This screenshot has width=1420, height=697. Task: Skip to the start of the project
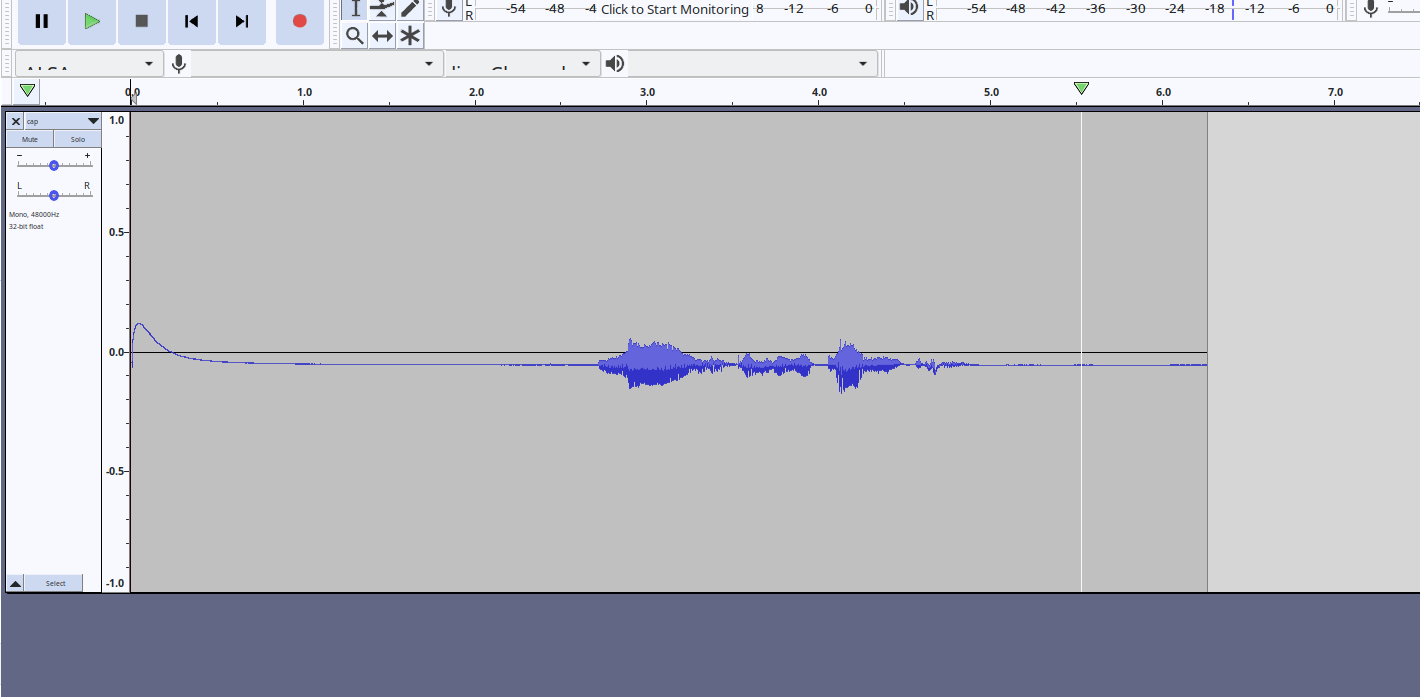(x=192, y=21)
